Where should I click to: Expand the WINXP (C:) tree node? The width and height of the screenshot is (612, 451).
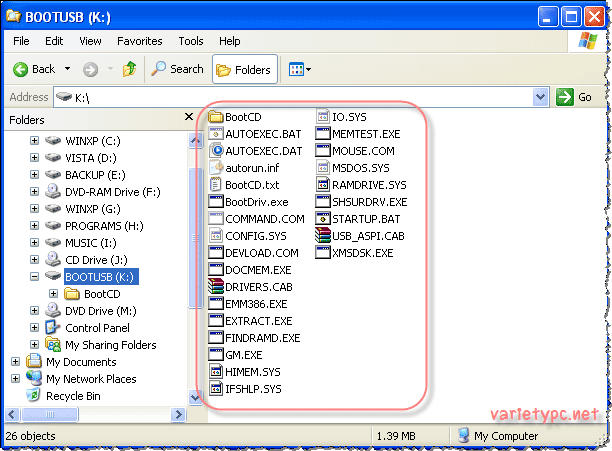(34, 140)
